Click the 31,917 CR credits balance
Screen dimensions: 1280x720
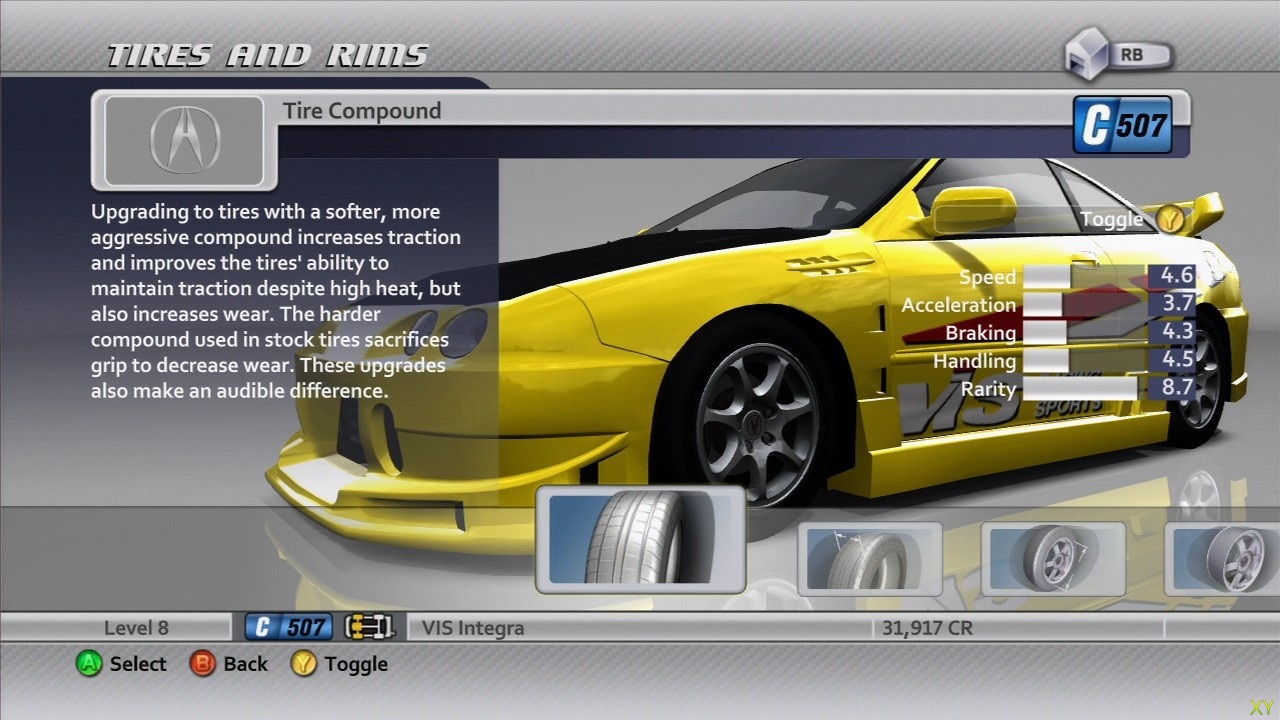point(927,629)
